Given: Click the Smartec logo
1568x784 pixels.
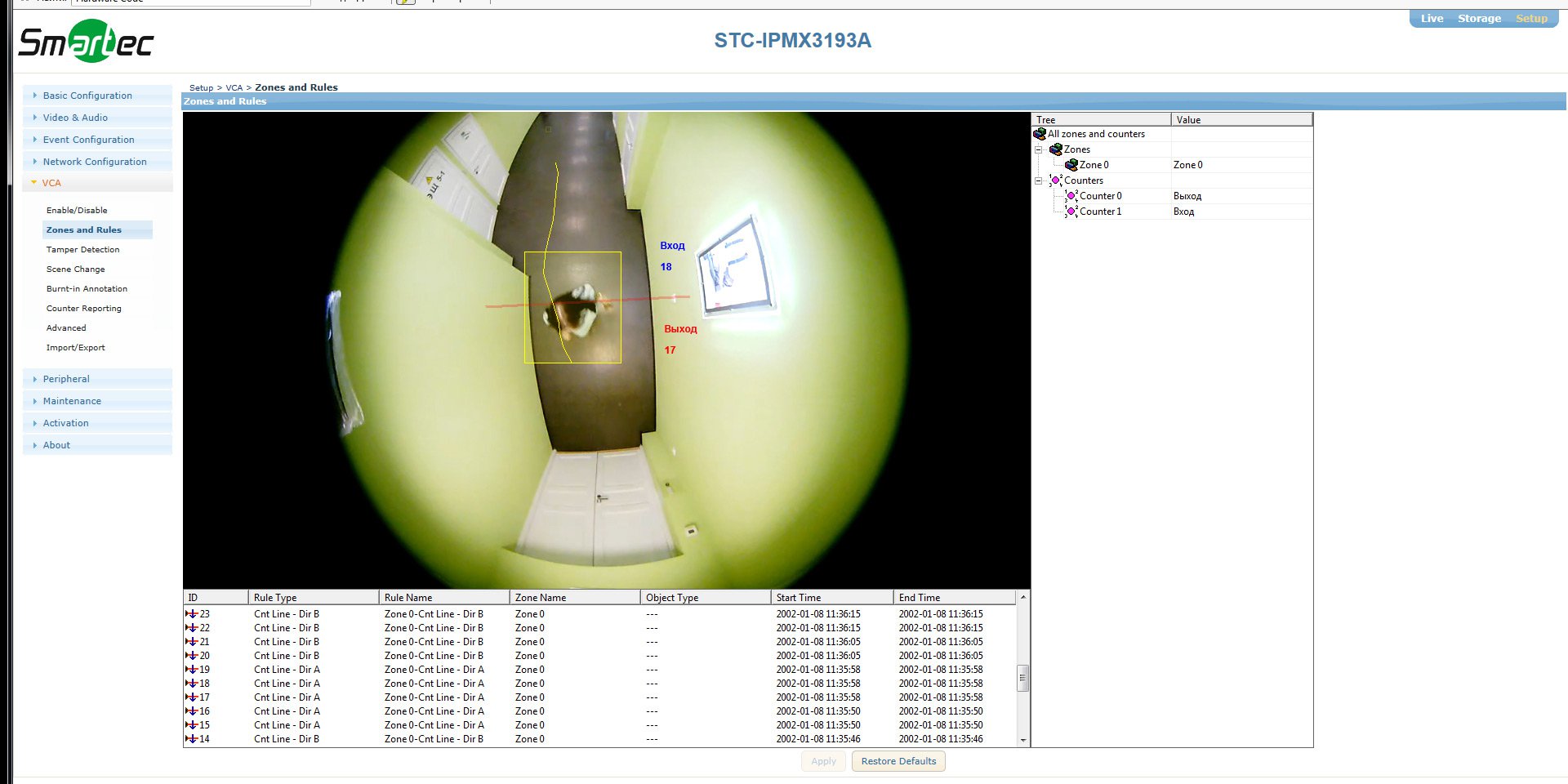Looking at the screenshot, I should click(x=86, y=42).
